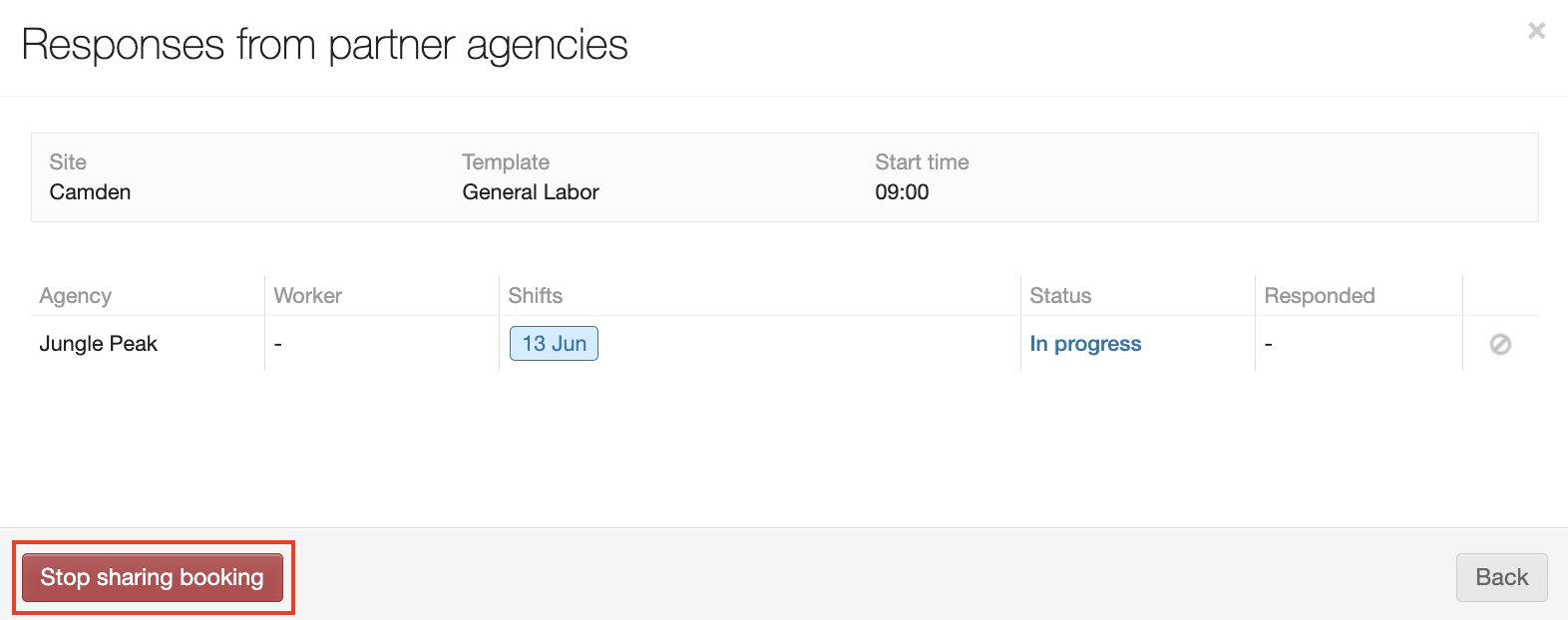Click the Shifts column header
Screen dimensions: 1568x620
536,296
